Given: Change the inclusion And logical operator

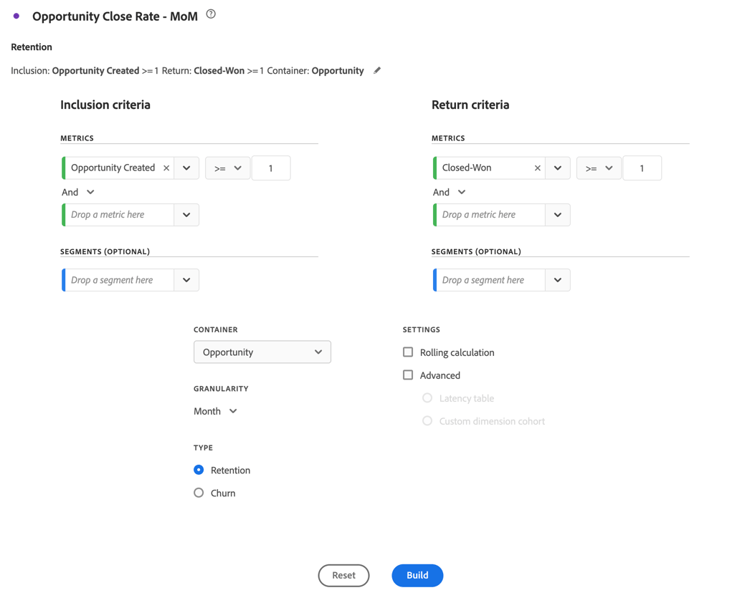Looking at the screenshot, I should (79, 192).
